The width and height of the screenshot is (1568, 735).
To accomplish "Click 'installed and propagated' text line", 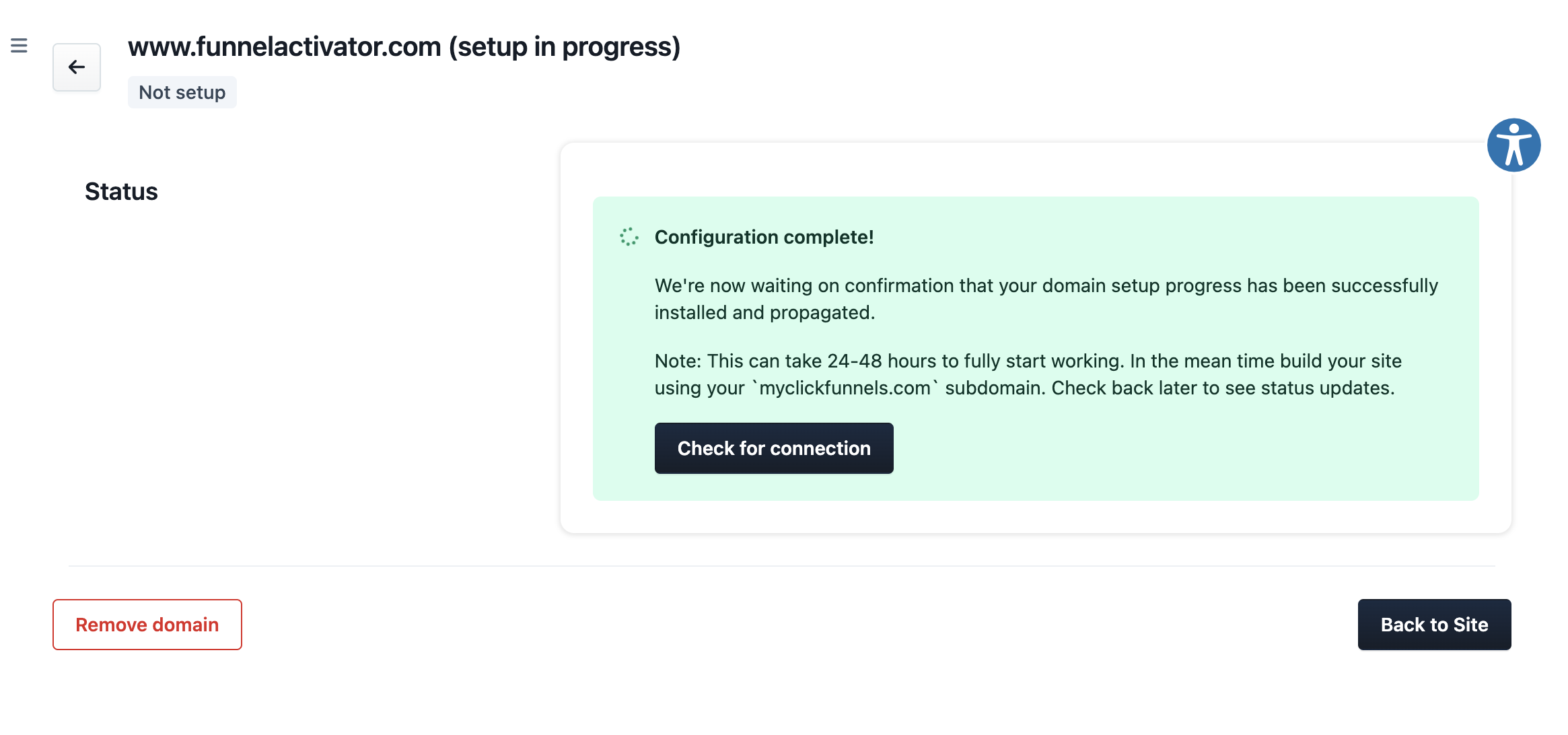I will [764, 312].
